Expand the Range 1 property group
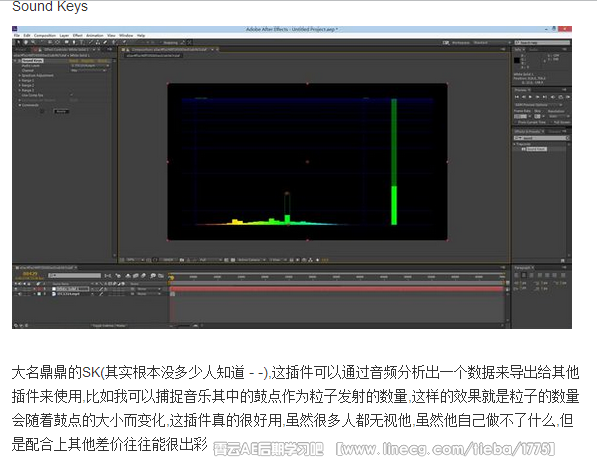 (x=20, y=80)
